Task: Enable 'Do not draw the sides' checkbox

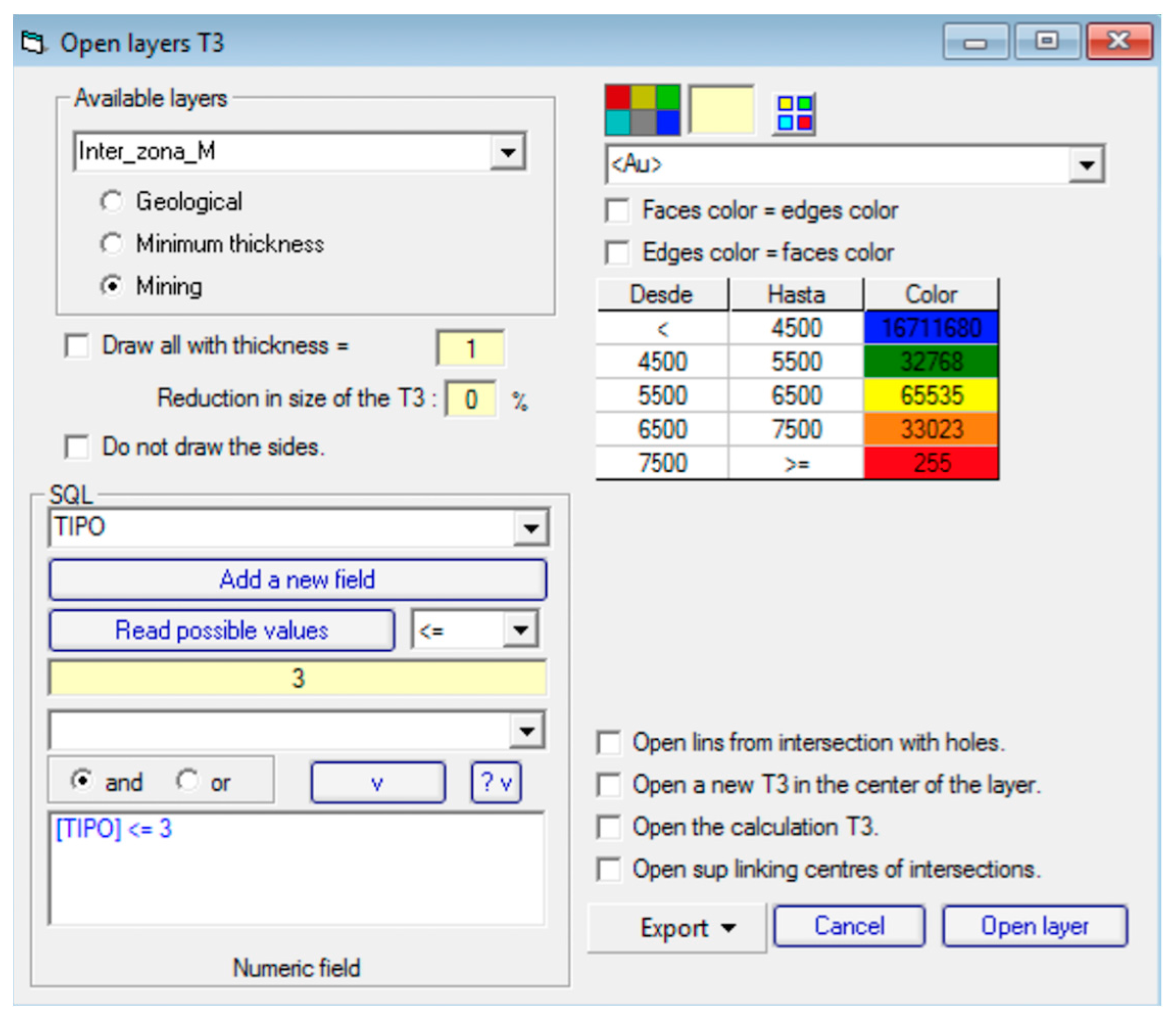Action: click(77, 447)
